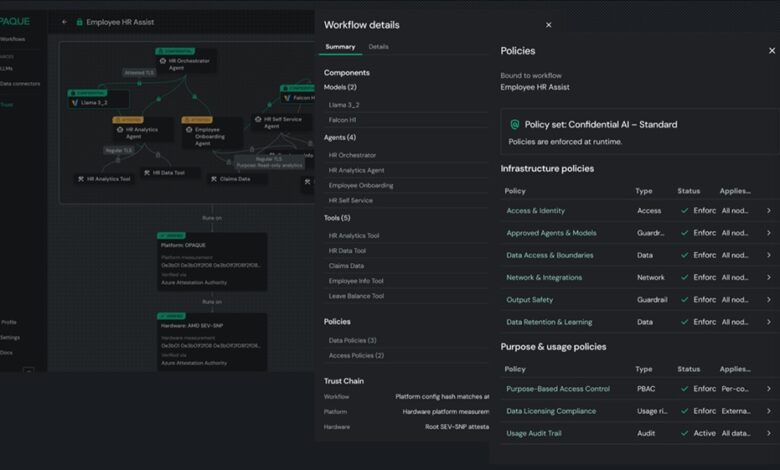
Task: Select HR Data Tool in Tools list
Action: [x=347, y=251]
